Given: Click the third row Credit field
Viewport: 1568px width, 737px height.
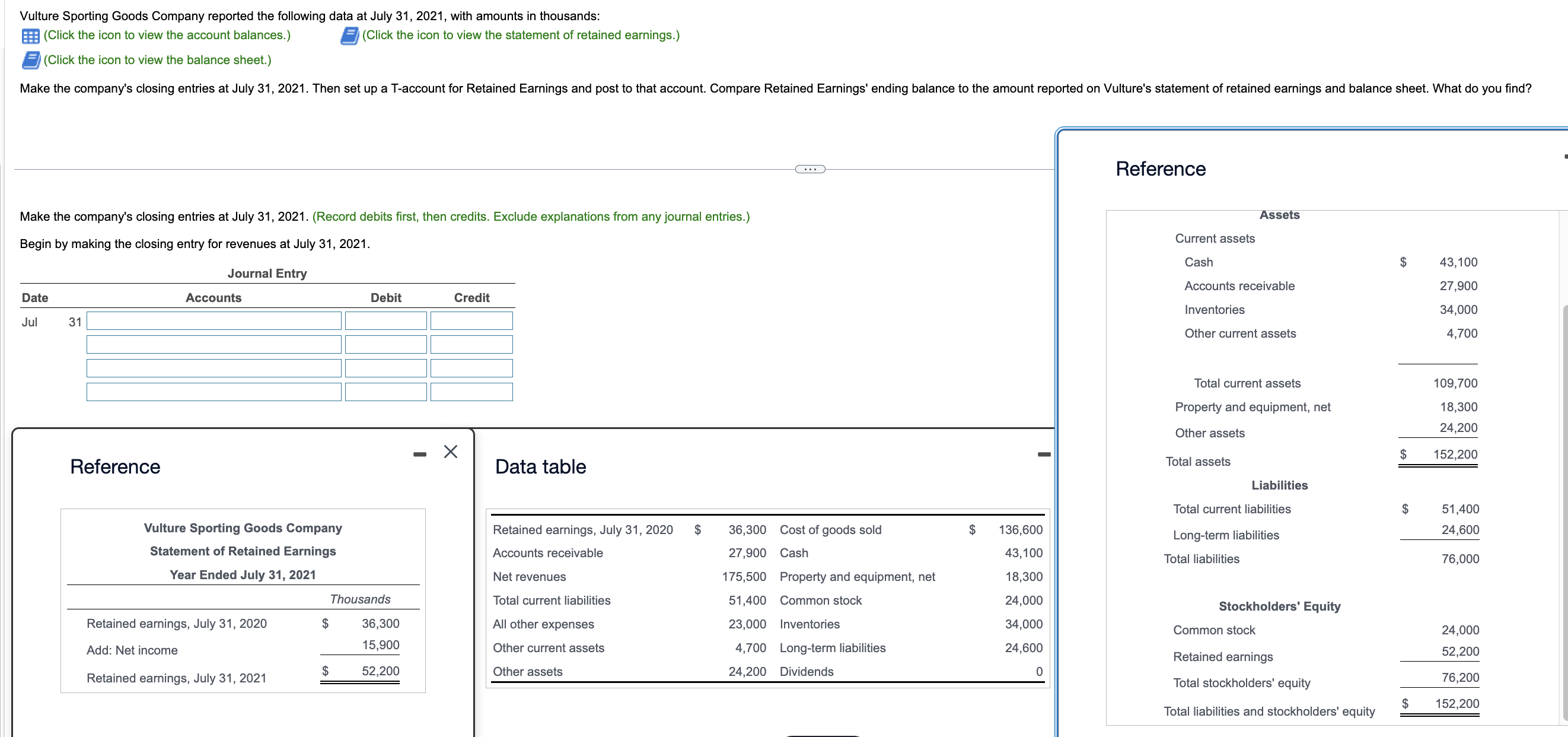Looking at the screenshot, I should pyautogui.click(x=471, y=368).
